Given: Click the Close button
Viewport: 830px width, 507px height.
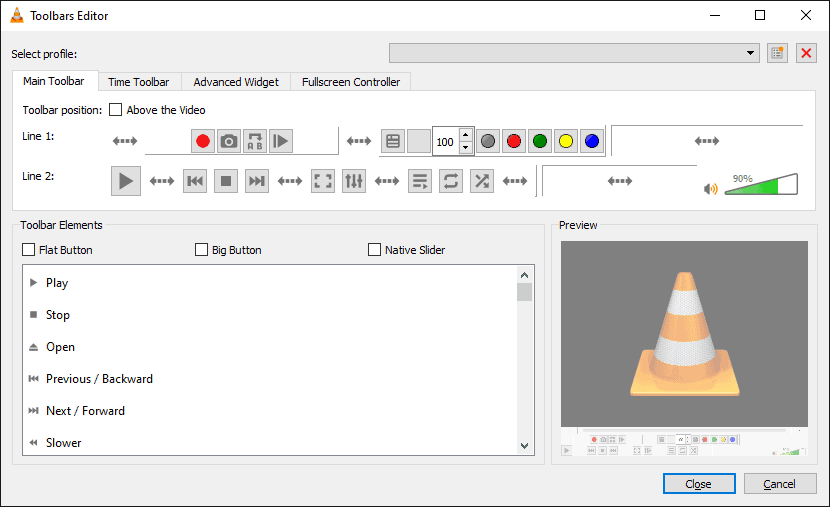Looking at the screenshot, I should [x=699, y=484].
